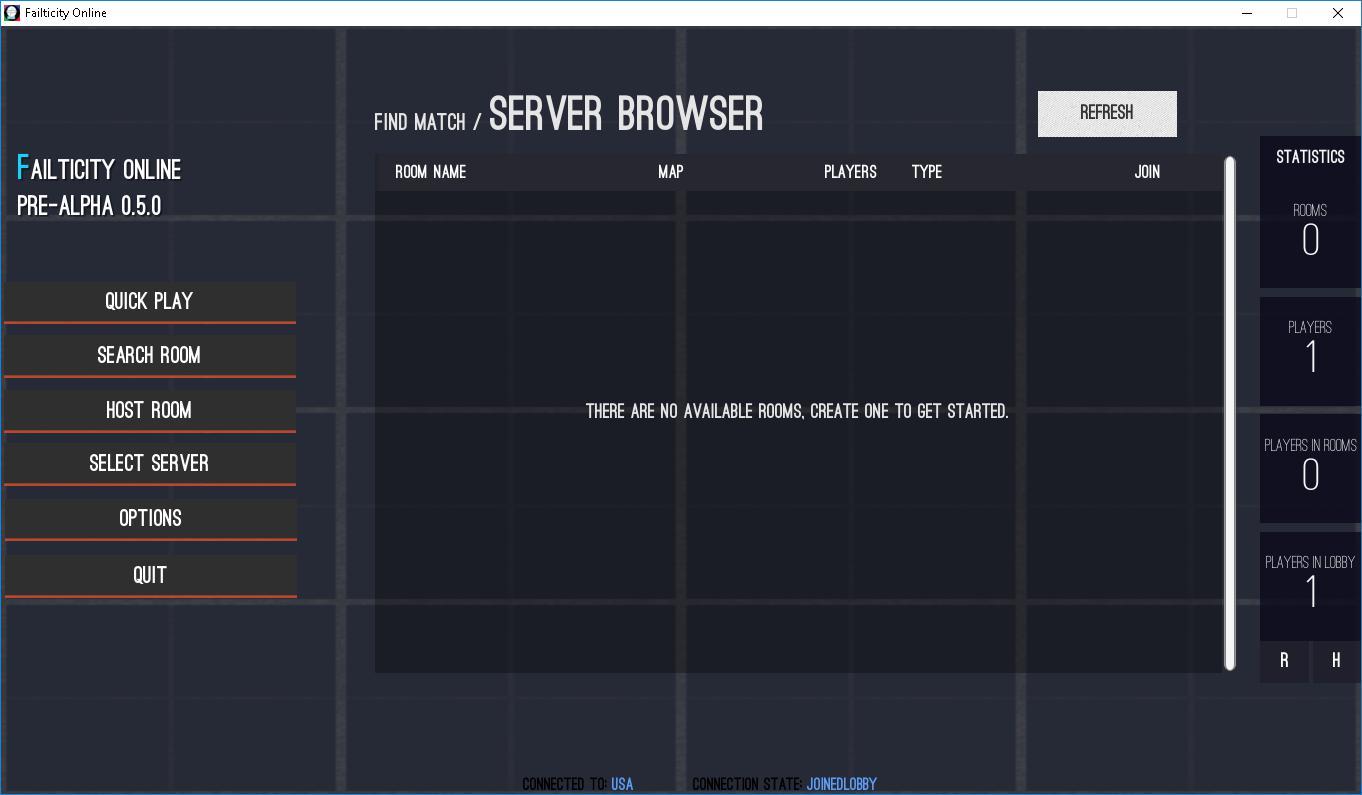Screen dimensions: 1362x795
Task: Sort by the Room Name column header
Action: click(430, 172)
